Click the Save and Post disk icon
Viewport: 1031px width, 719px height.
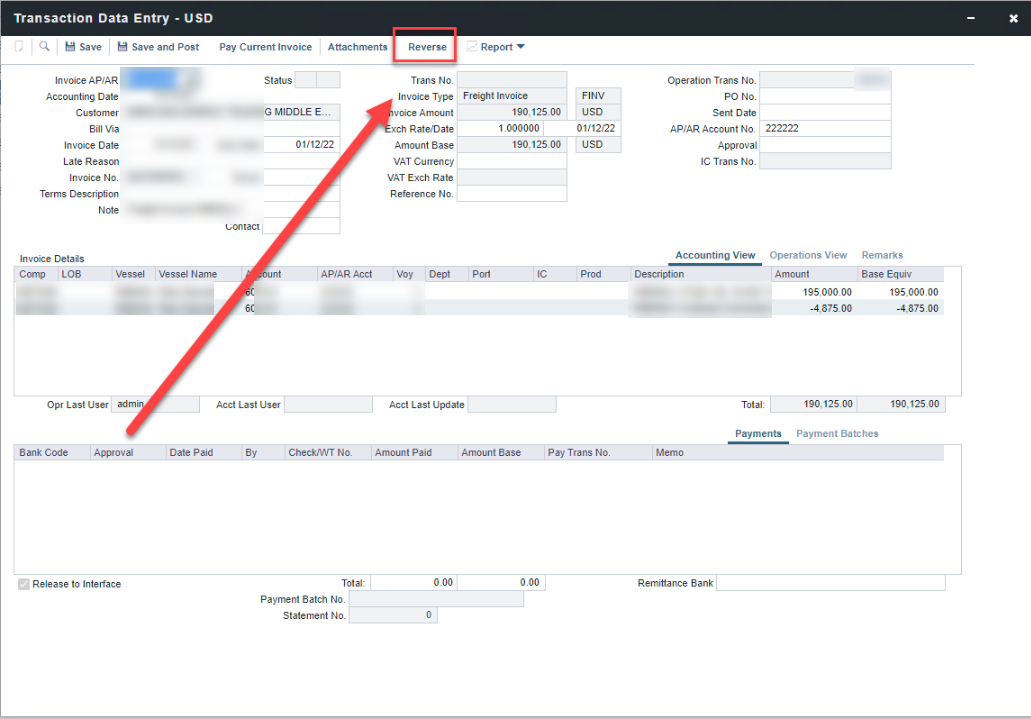coord(122,47)
